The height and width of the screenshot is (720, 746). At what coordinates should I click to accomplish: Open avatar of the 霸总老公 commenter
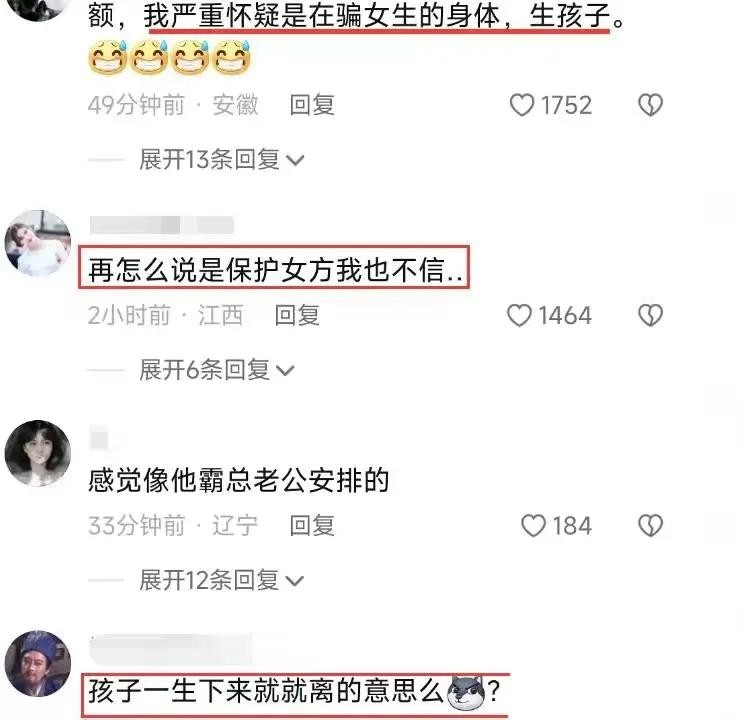(x=38, y=453)
